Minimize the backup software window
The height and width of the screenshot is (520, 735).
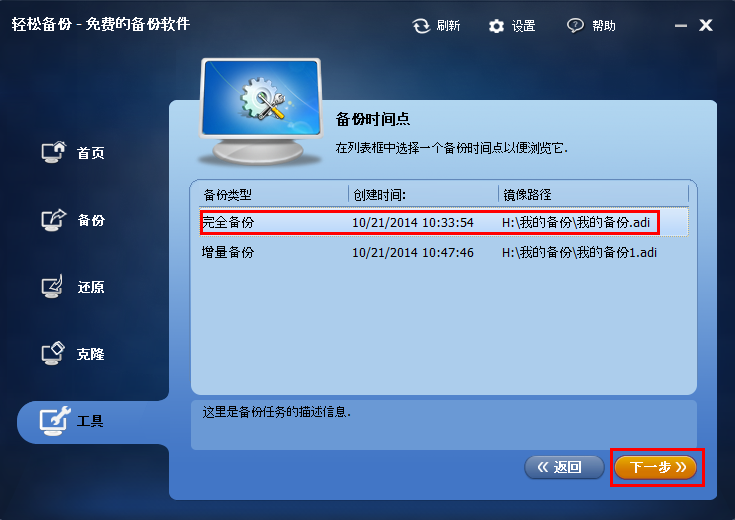click(x=681, y=26)
